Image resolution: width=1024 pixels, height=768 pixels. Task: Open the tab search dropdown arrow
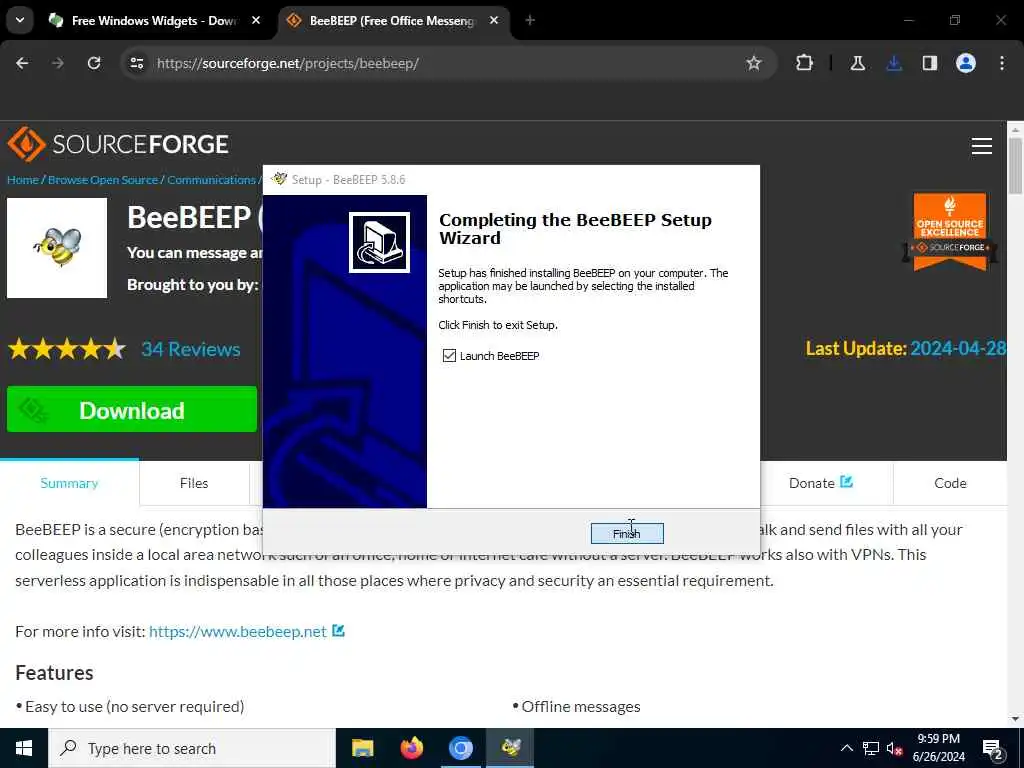[20, 20]
